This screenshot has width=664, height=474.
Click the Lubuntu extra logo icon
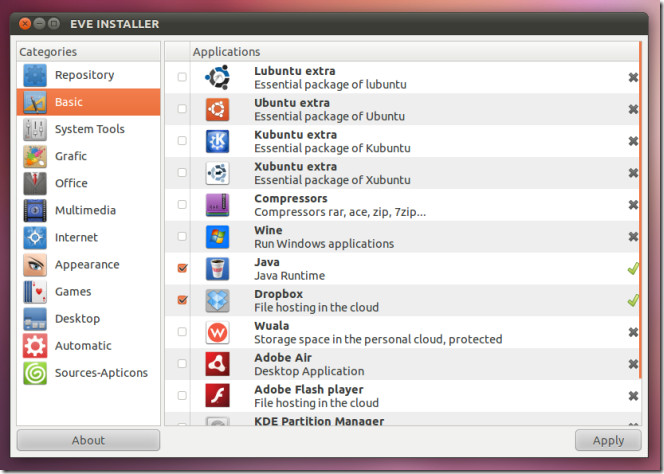pyautogui.click(x=217, y=77)
